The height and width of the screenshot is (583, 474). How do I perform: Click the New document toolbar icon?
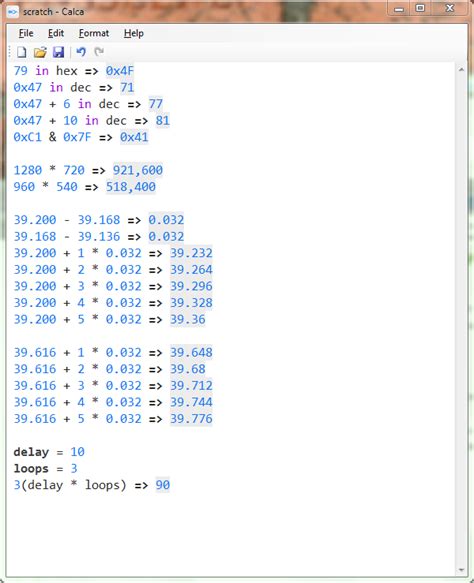pyautogui.click(x=22, y=52)
